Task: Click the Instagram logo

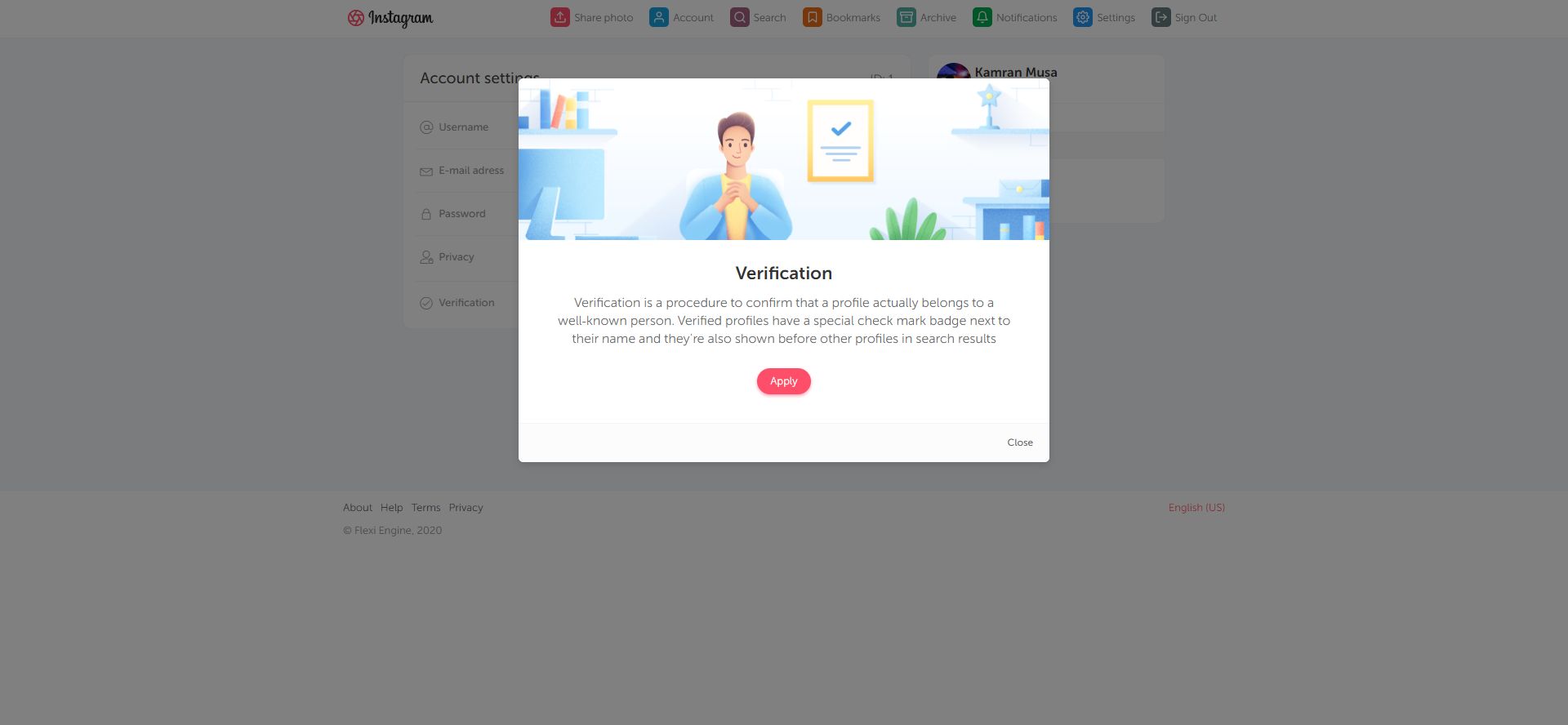Action: (x=390, y=18)
